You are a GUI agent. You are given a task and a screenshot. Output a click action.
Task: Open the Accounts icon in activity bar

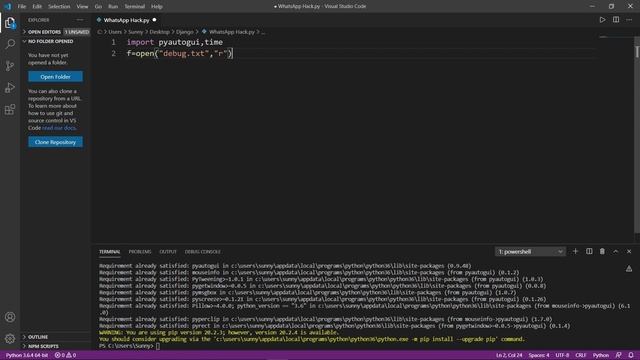10,317
